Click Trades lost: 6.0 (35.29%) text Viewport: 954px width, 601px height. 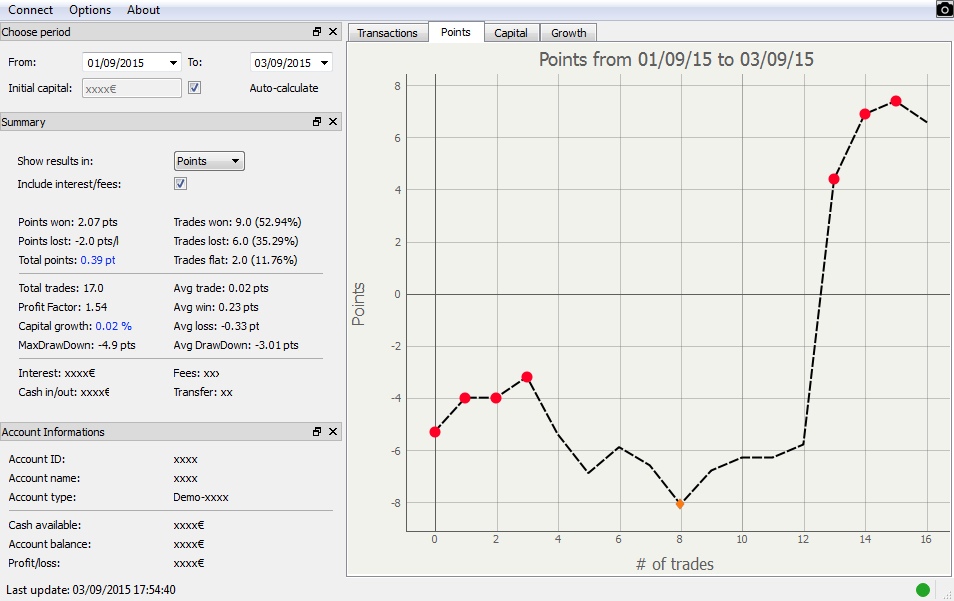(x=236, y=241)
